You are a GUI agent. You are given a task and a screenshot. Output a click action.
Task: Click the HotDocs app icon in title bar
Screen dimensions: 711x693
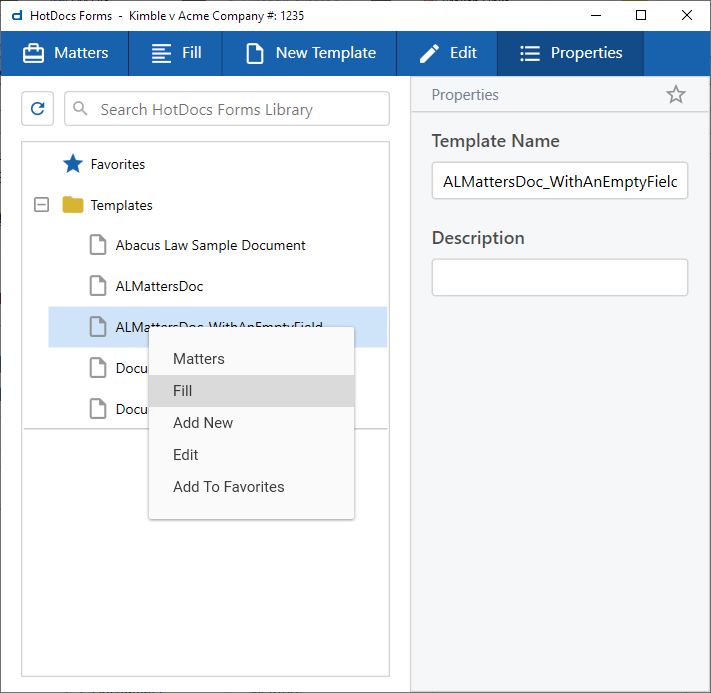point(17,16)
